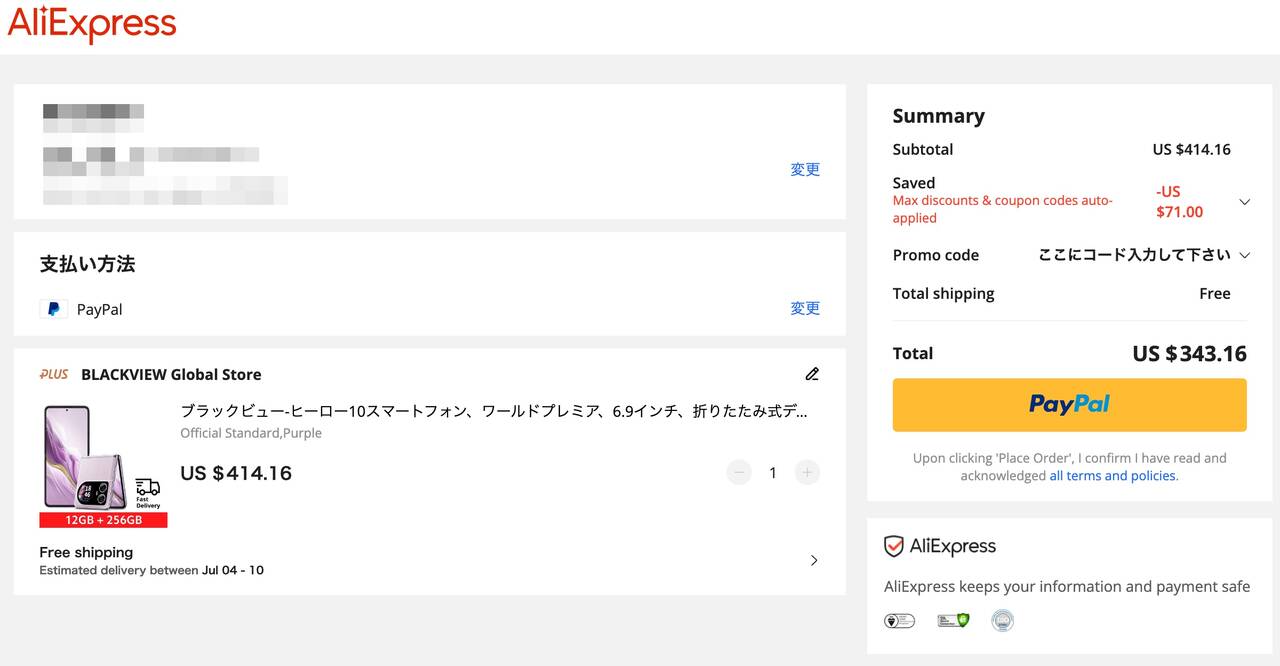The height and width of the screenshot is (666, 1280).
Task: Click the Fast Delivery truck icon
Action: pos(148,490)
